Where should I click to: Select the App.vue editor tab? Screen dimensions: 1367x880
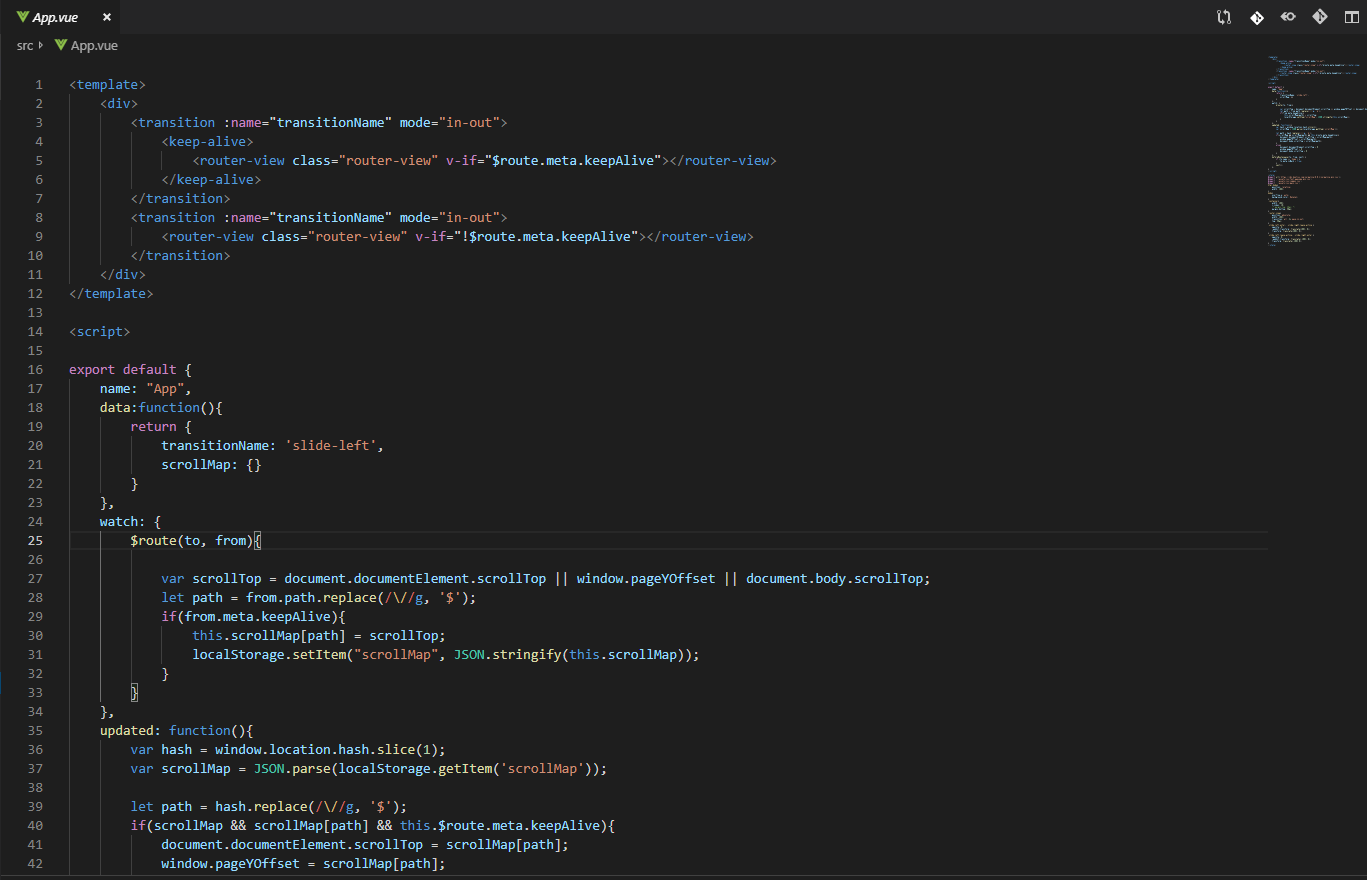61,17
